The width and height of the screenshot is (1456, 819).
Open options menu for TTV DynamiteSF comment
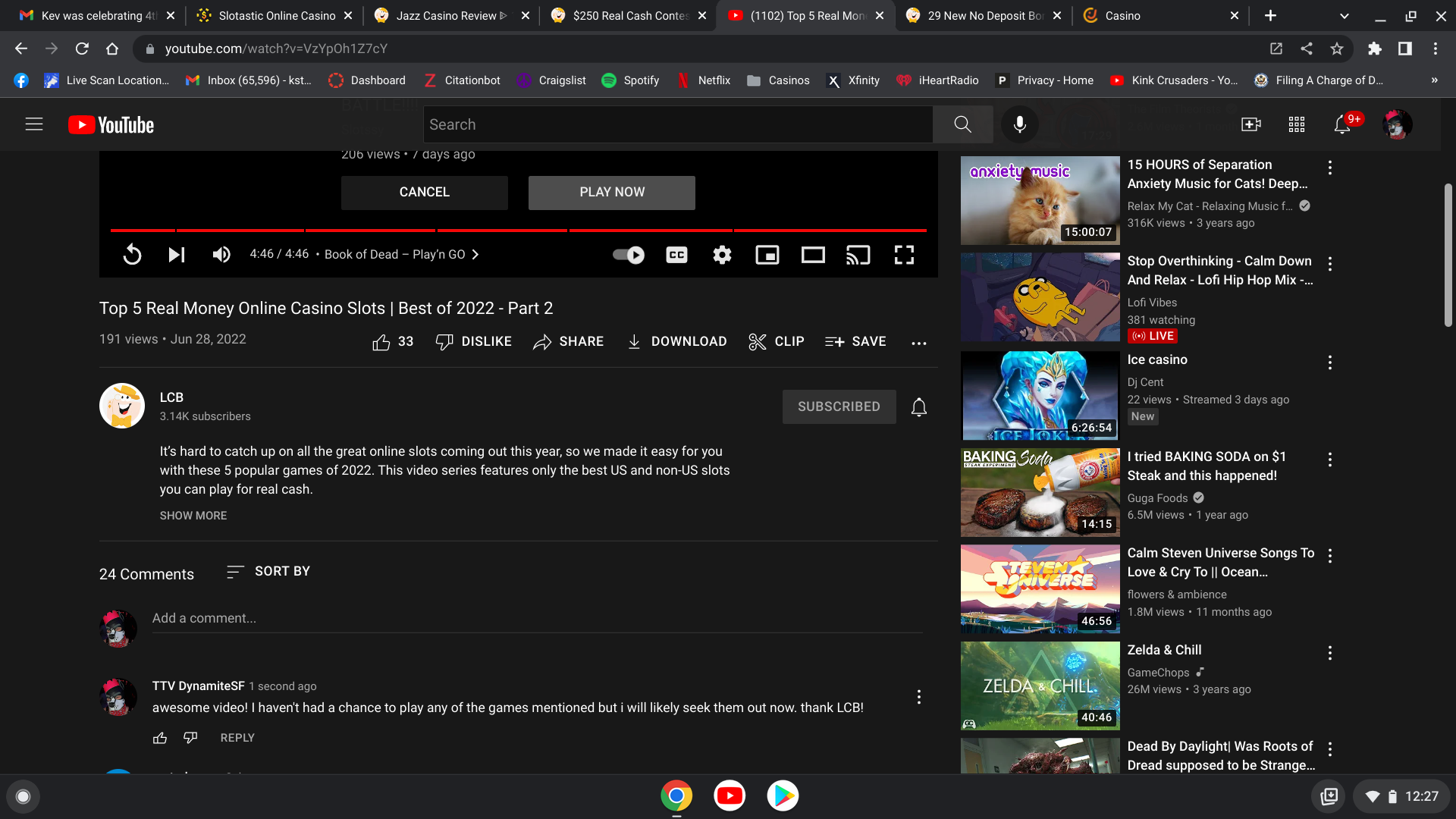[x=919, y=697]
